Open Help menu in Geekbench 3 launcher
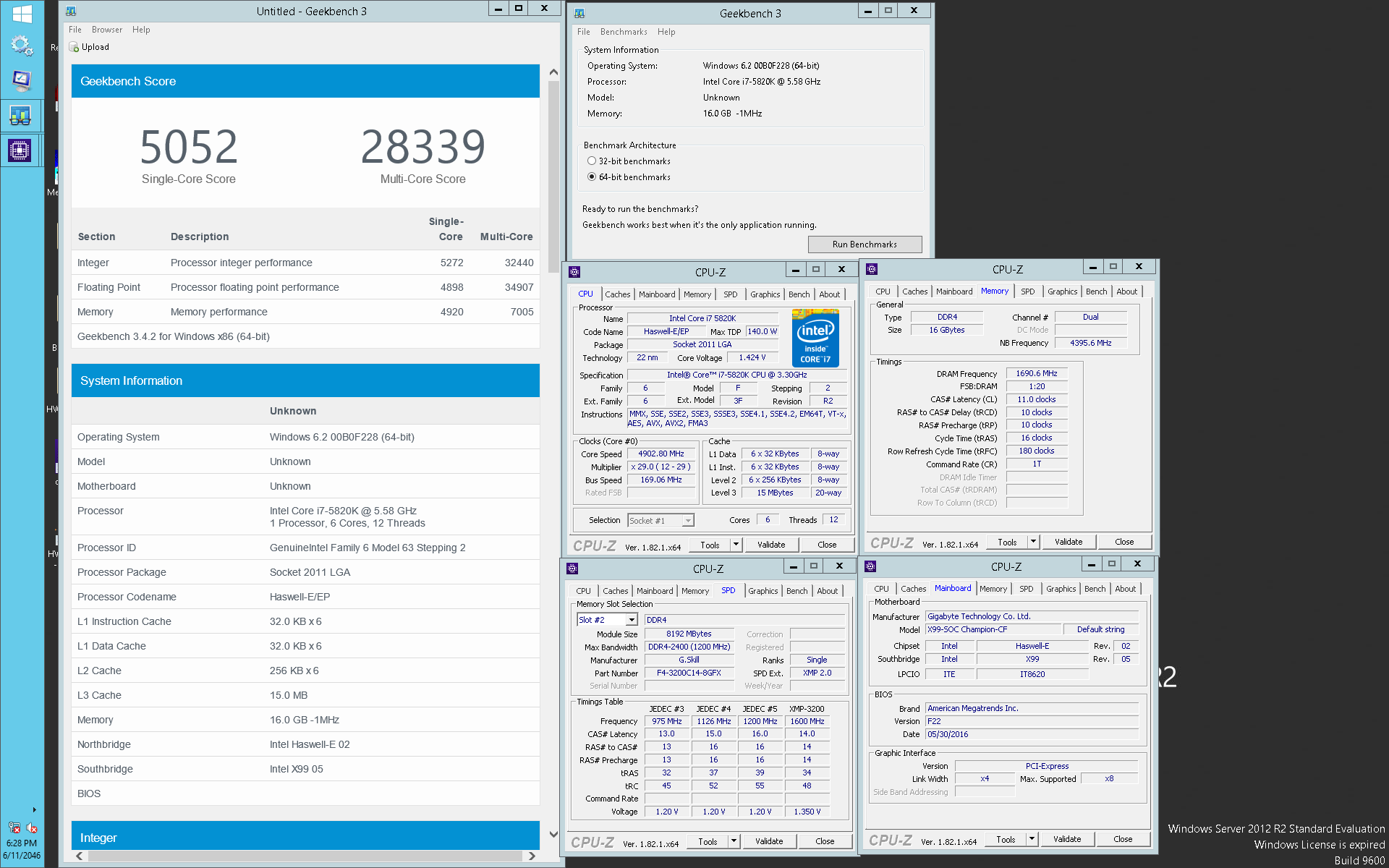This screenshot has height=868, width=1389. tap(666, 32)
